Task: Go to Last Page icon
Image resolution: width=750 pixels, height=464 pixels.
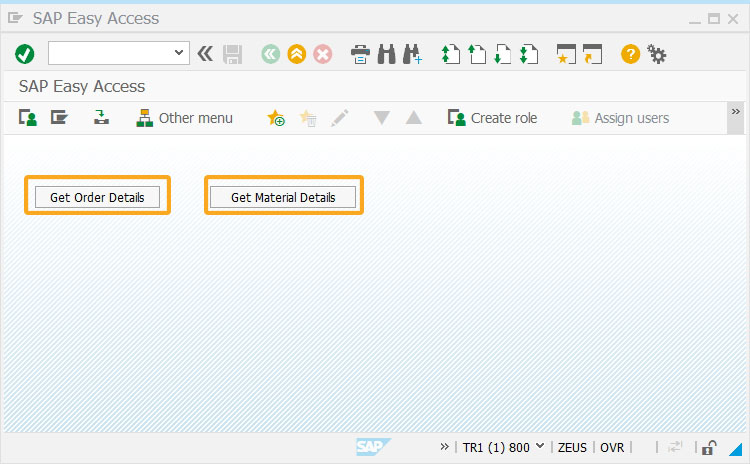Action: 529,54
